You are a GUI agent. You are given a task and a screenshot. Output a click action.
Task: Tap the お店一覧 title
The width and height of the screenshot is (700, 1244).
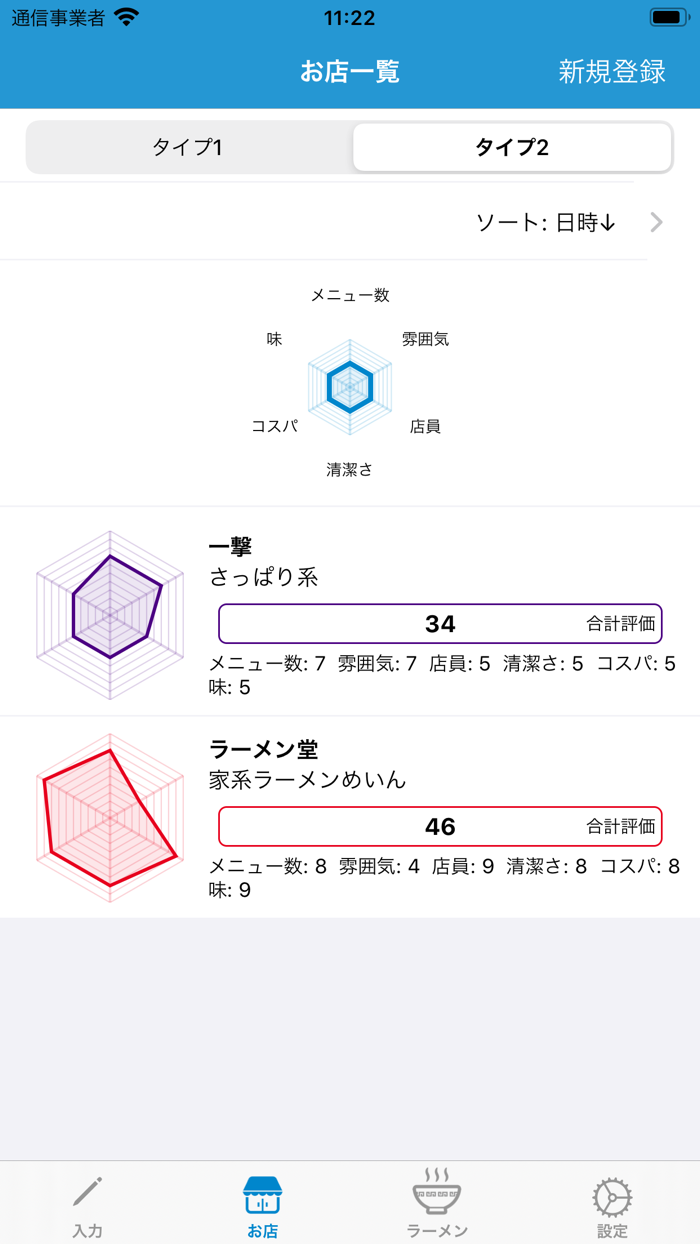[x=350, y=72]
